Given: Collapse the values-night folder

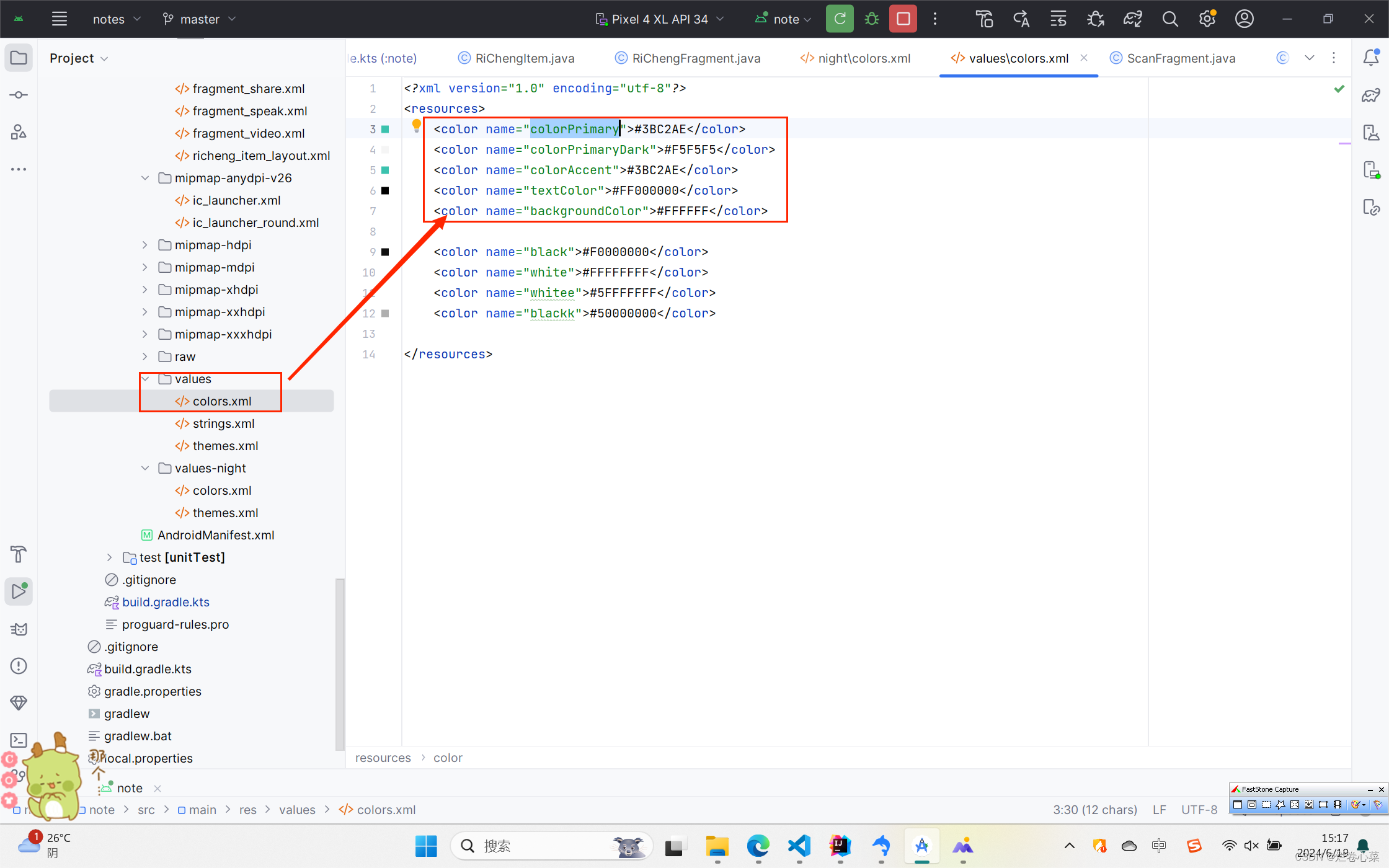Looking at the screenshot, I should coord(144,468).
